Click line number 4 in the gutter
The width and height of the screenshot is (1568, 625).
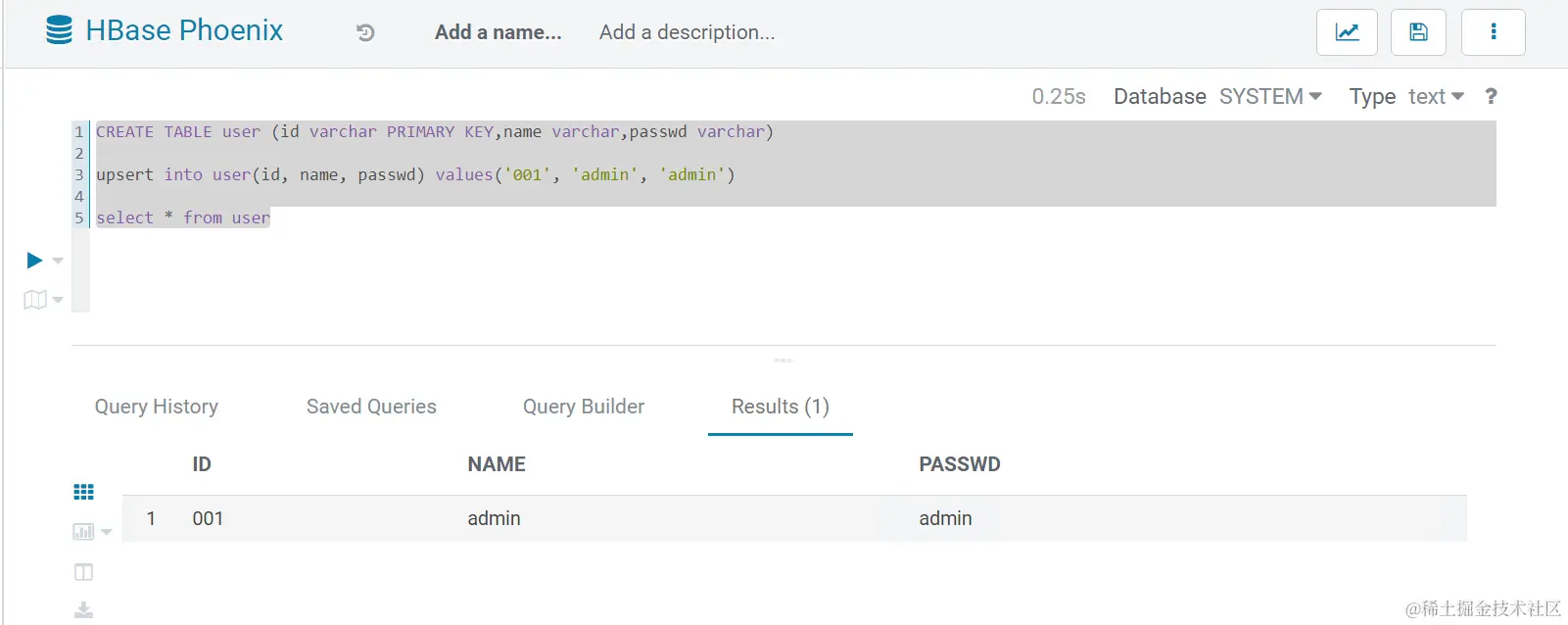79,196
